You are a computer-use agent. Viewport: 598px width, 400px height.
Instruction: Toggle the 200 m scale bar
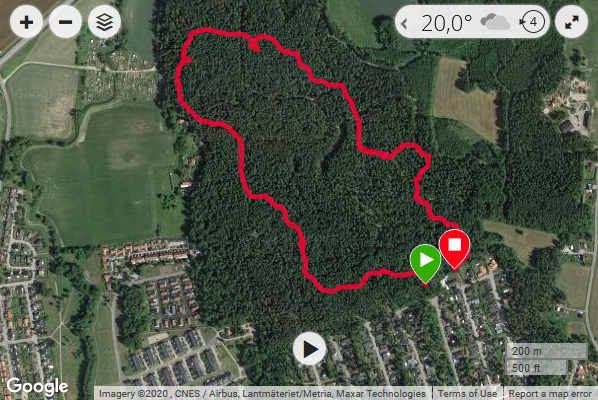(546, 351)
